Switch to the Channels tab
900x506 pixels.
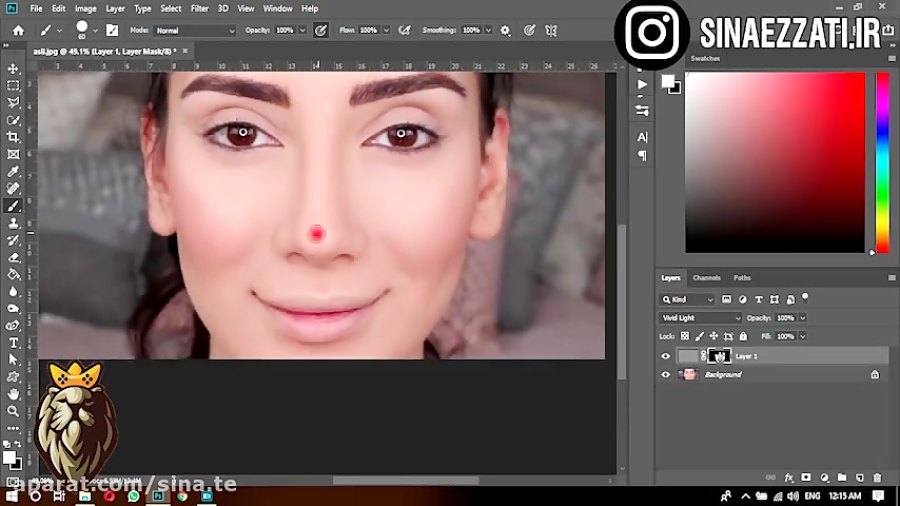coord(706,278)
